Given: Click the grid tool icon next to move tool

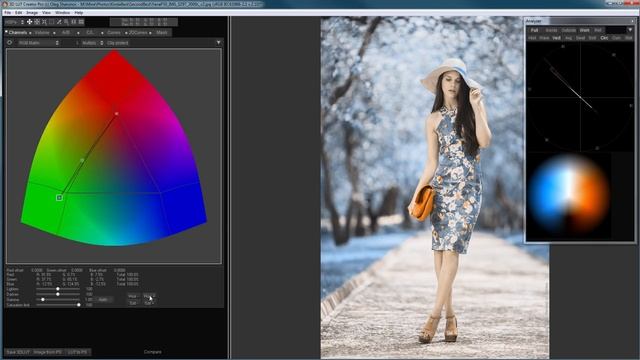Looking at the screenshot, I should point(37,22).
